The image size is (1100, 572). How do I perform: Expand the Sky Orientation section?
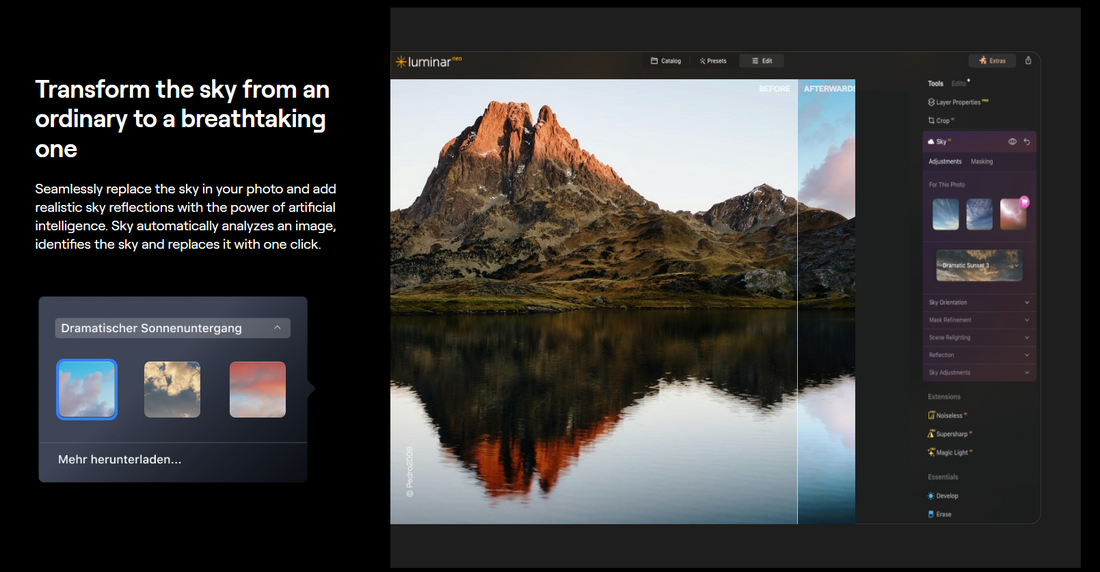click(978, 302)
